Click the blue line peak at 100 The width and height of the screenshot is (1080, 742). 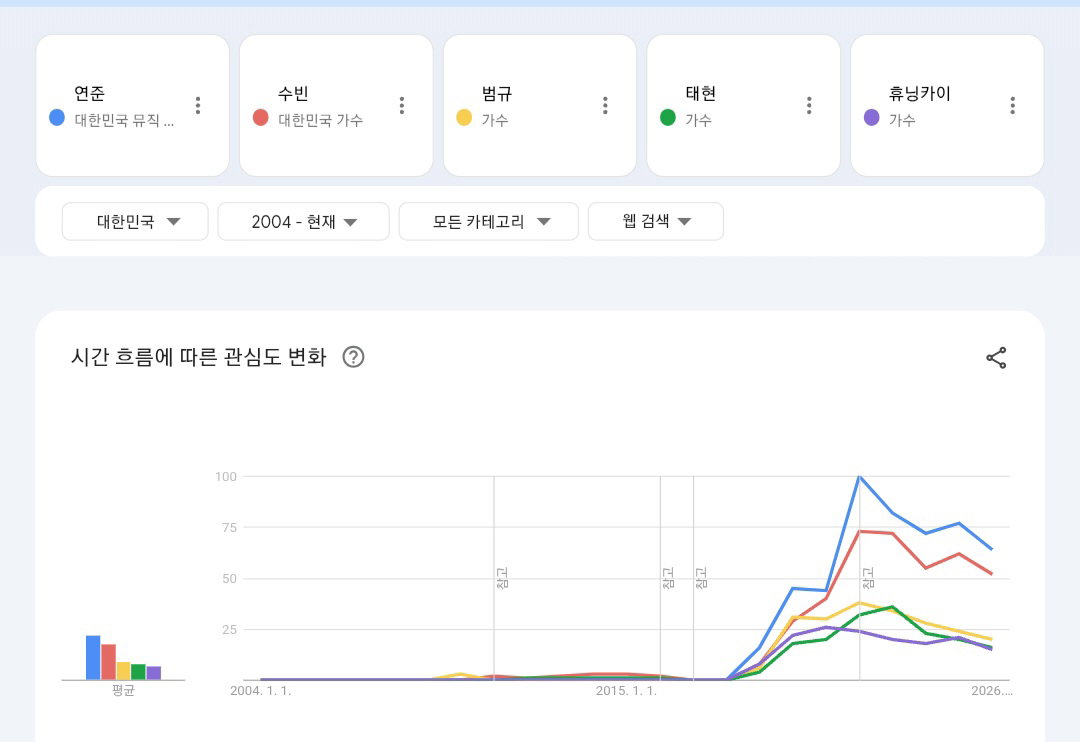click(x=859, y=476)
